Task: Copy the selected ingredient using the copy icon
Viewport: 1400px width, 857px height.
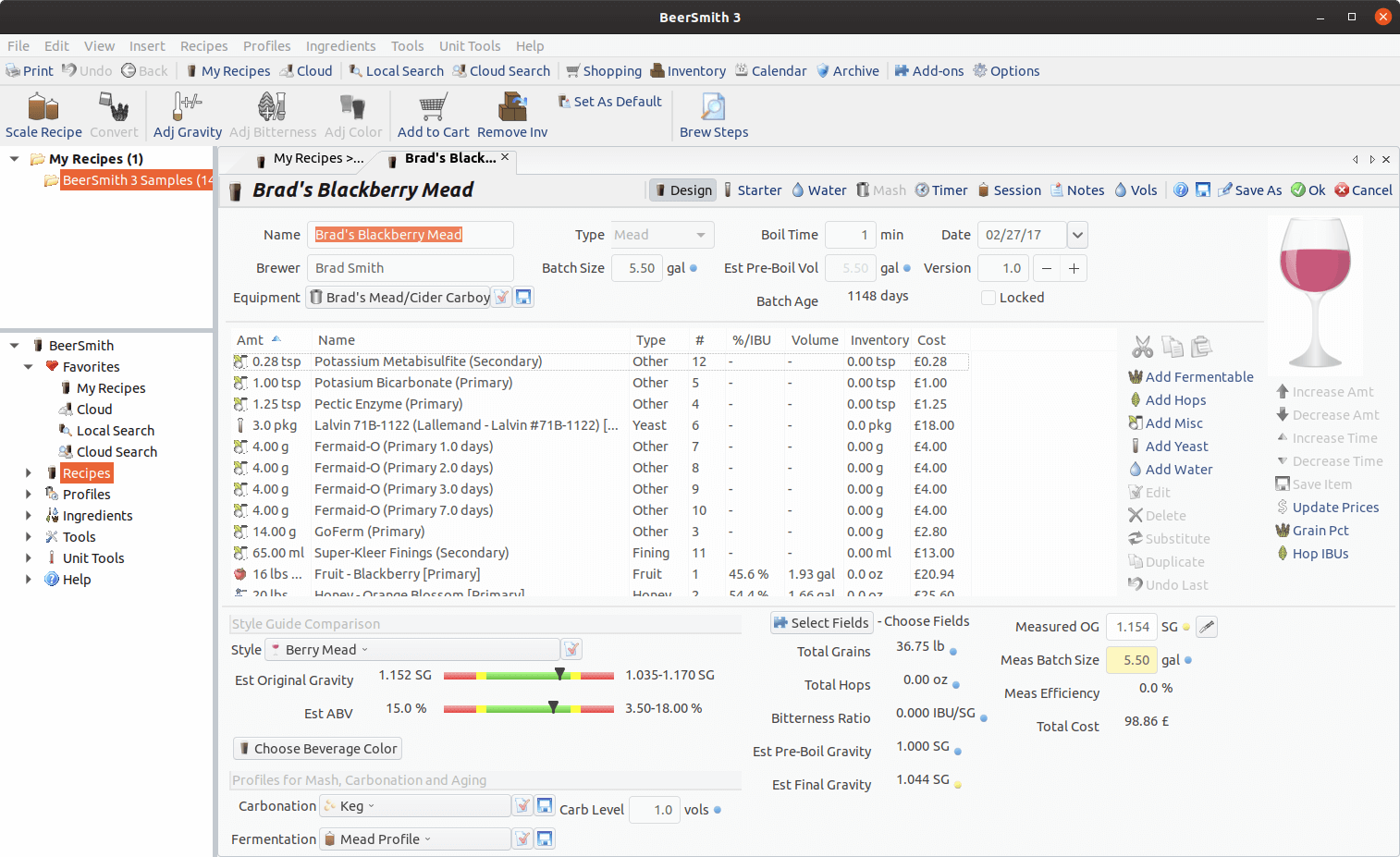Action: click(x=1173, y=347)
